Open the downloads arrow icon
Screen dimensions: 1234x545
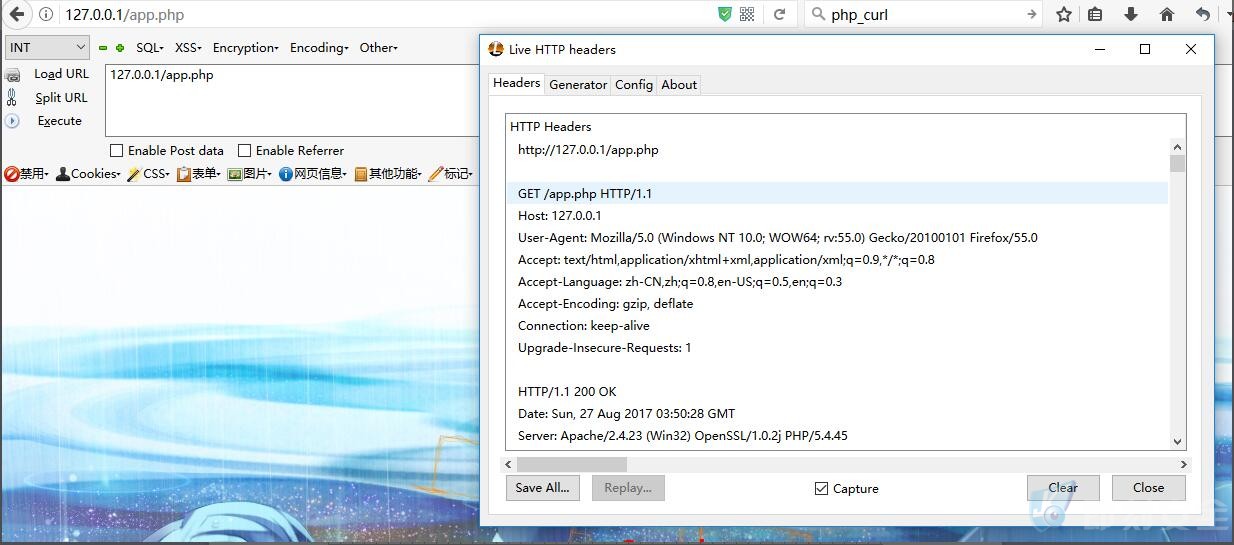click(1131, 14)
